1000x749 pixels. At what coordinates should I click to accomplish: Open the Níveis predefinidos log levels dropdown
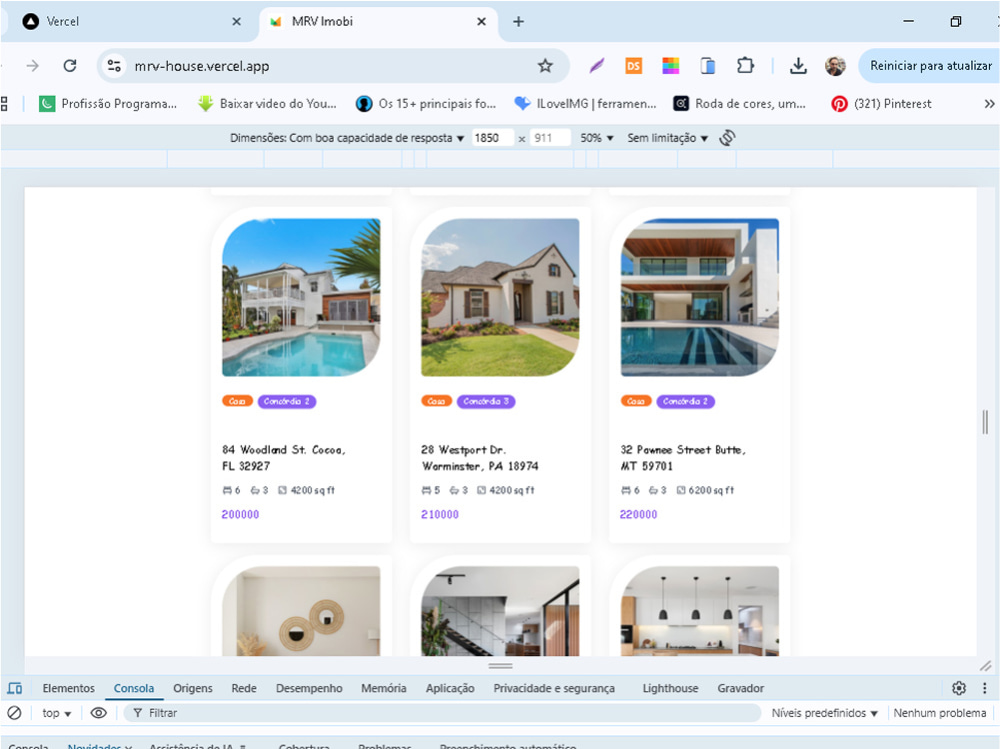tap(825, 713)
